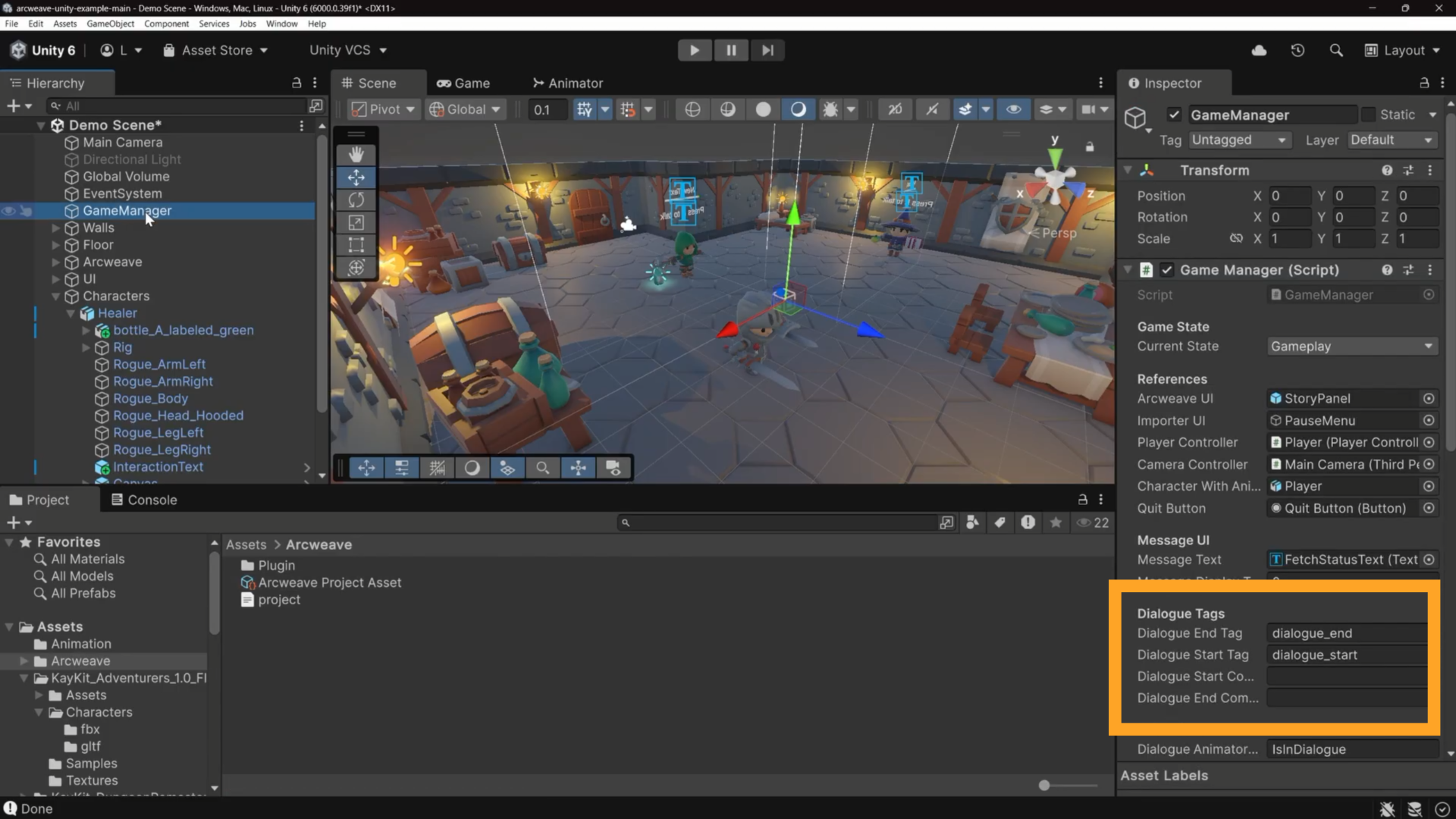The width and height of the screenshot is (1456, 819).
Task: Click the global search magnifier
Action: point(1336,50)
